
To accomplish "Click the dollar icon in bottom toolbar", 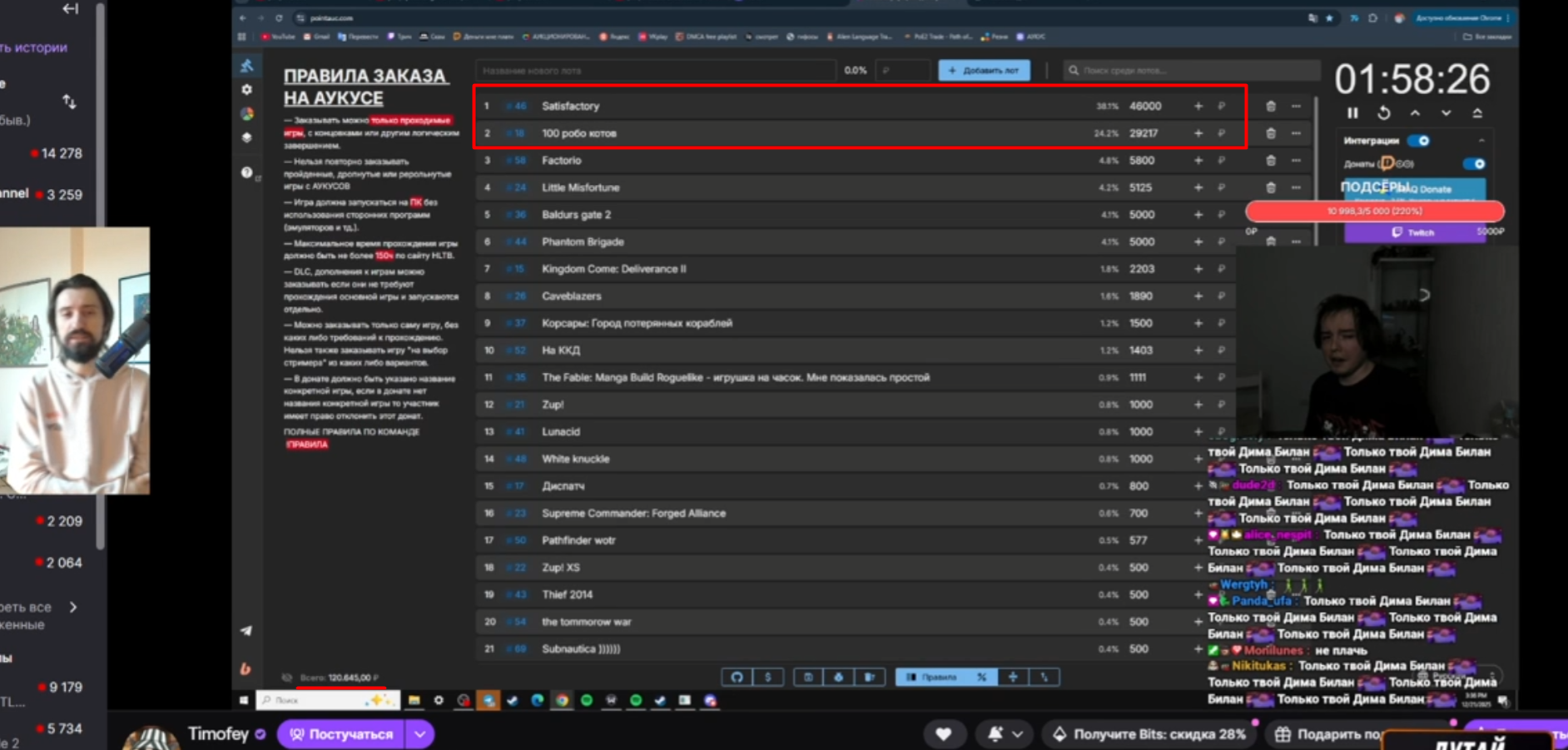I will pos(767,677).
